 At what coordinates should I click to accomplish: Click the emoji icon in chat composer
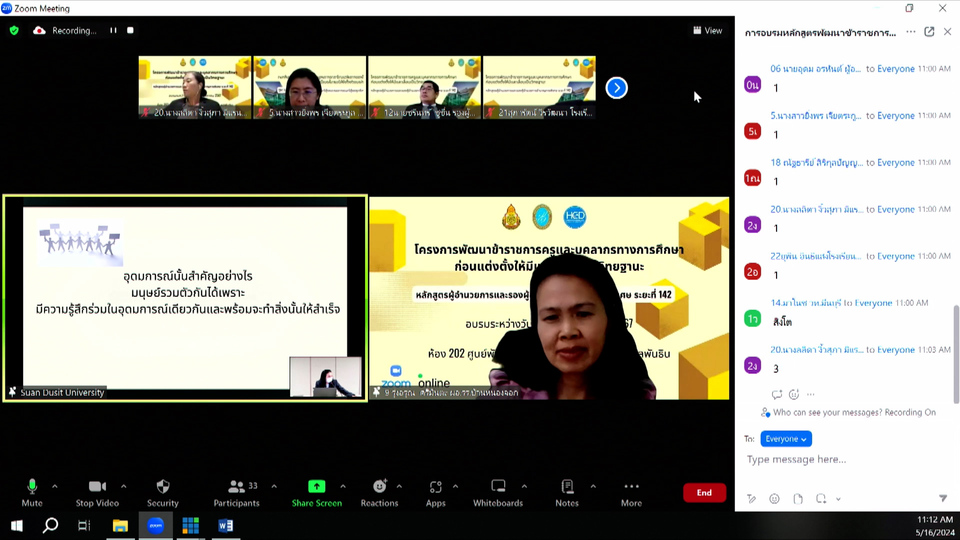coord(774,499)
